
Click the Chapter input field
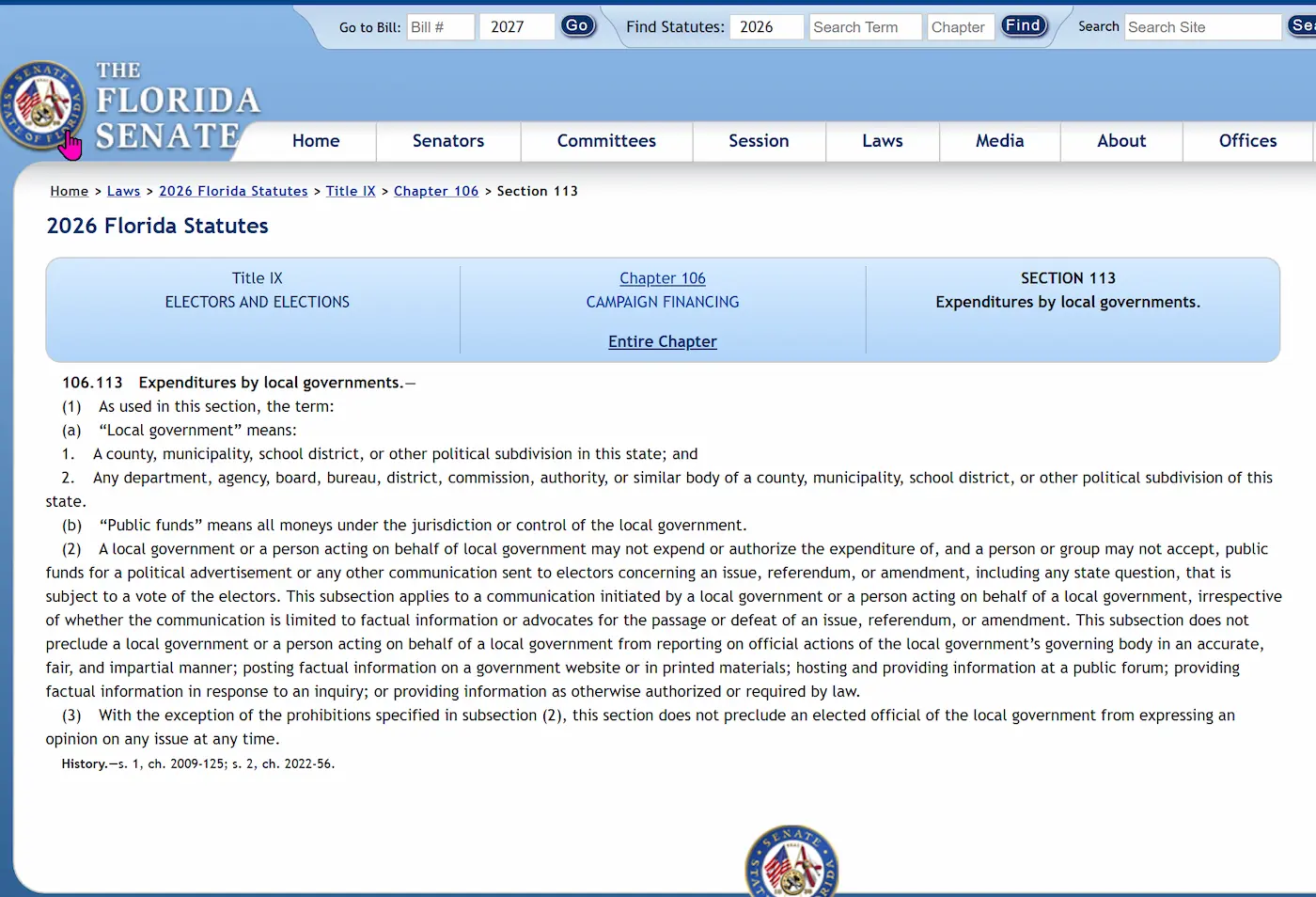(x=961, y=27)
